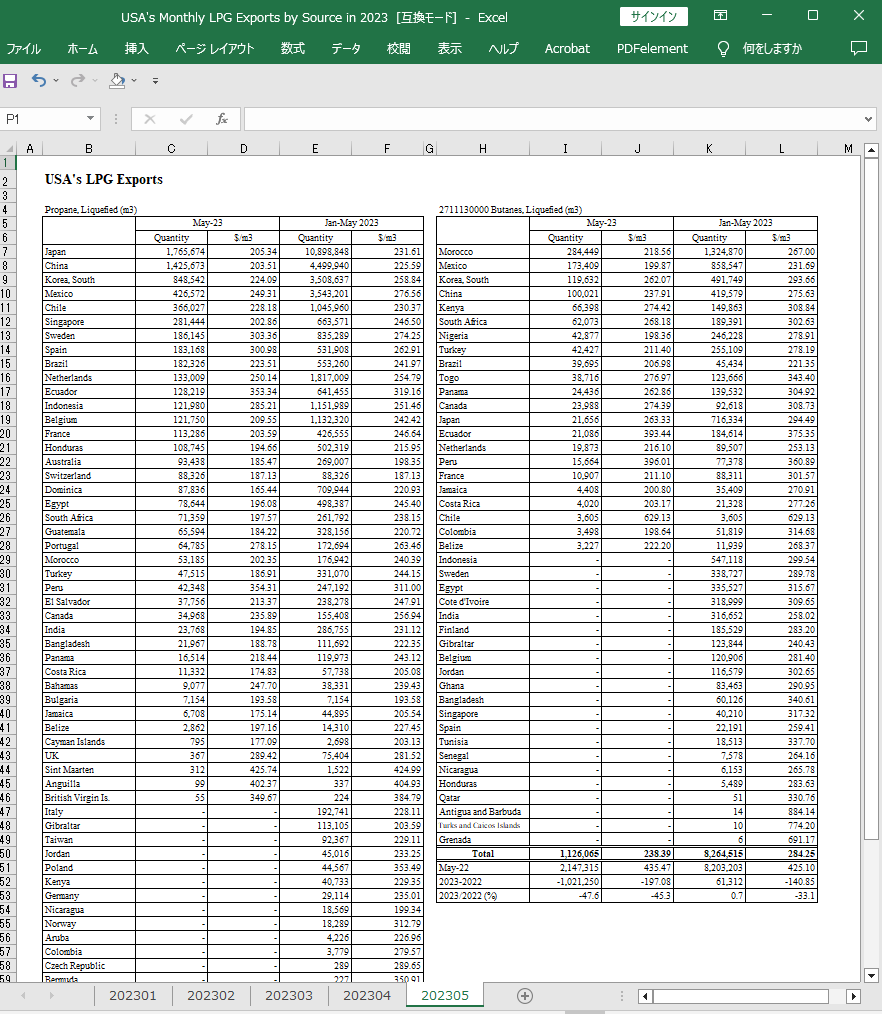
Task: Open the Insert Function (fx) dialog
Action: [222, 119]
